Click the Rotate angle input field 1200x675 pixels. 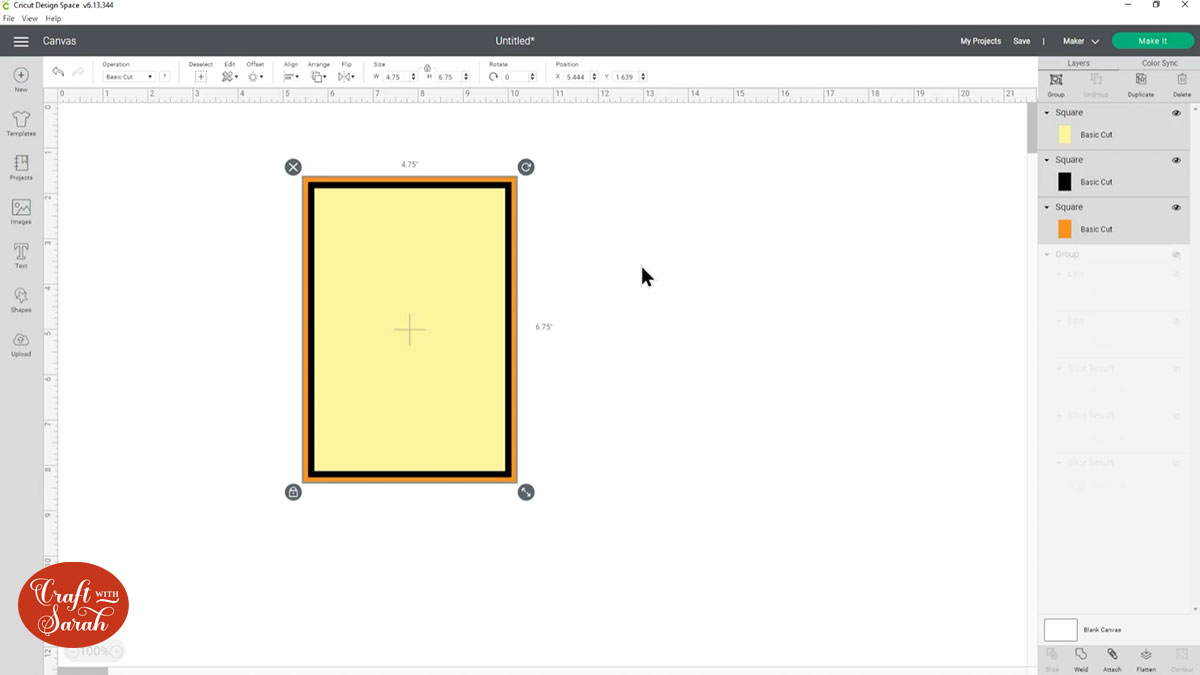pyautogui.click(x=516, y=77)
